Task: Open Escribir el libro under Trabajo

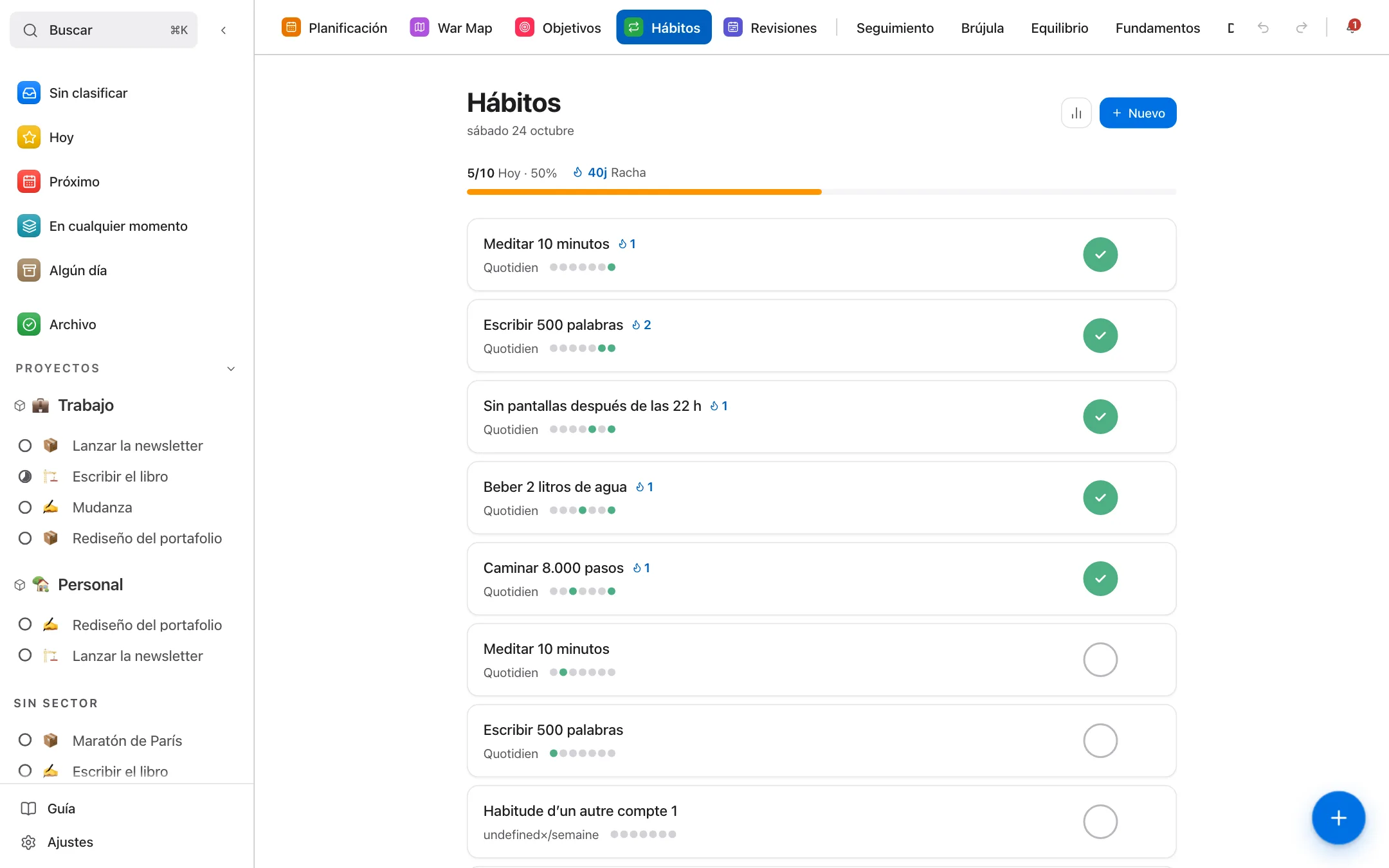Action: click(120, 476)
